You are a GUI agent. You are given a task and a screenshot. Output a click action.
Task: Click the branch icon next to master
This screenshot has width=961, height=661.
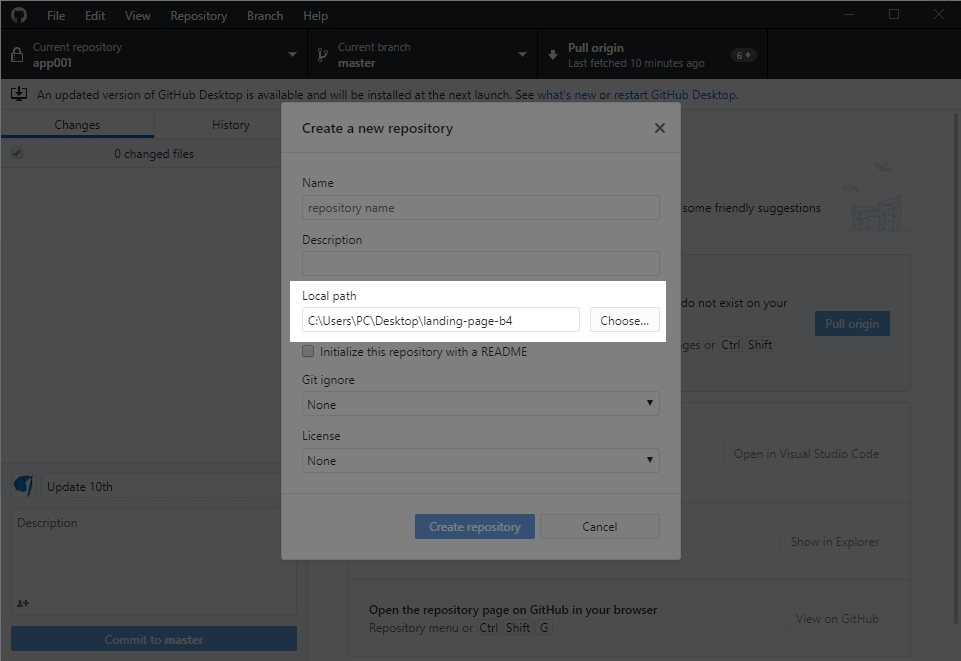(x=322, y=55)
